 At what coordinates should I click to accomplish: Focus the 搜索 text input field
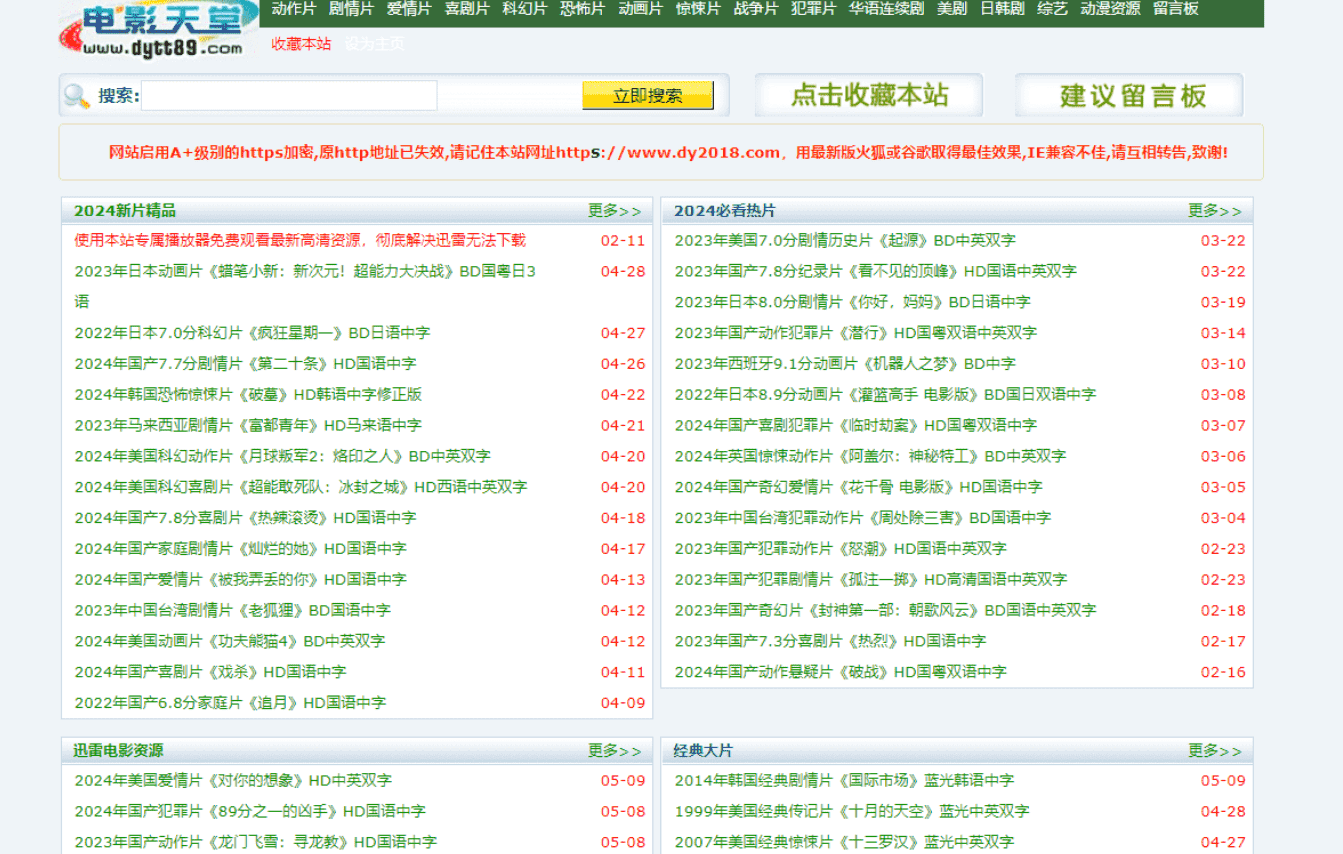[x=289, y=96]
